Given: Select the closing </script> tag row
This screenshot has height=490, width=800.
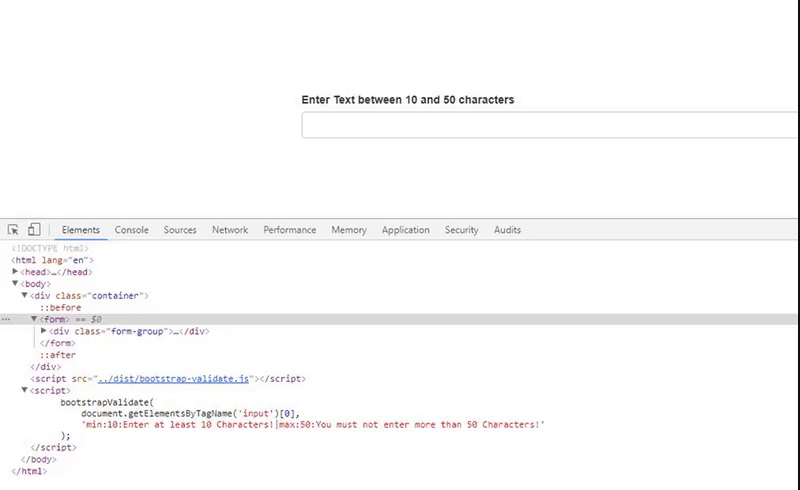Looking at the screenshot, I should pos(54,448).
